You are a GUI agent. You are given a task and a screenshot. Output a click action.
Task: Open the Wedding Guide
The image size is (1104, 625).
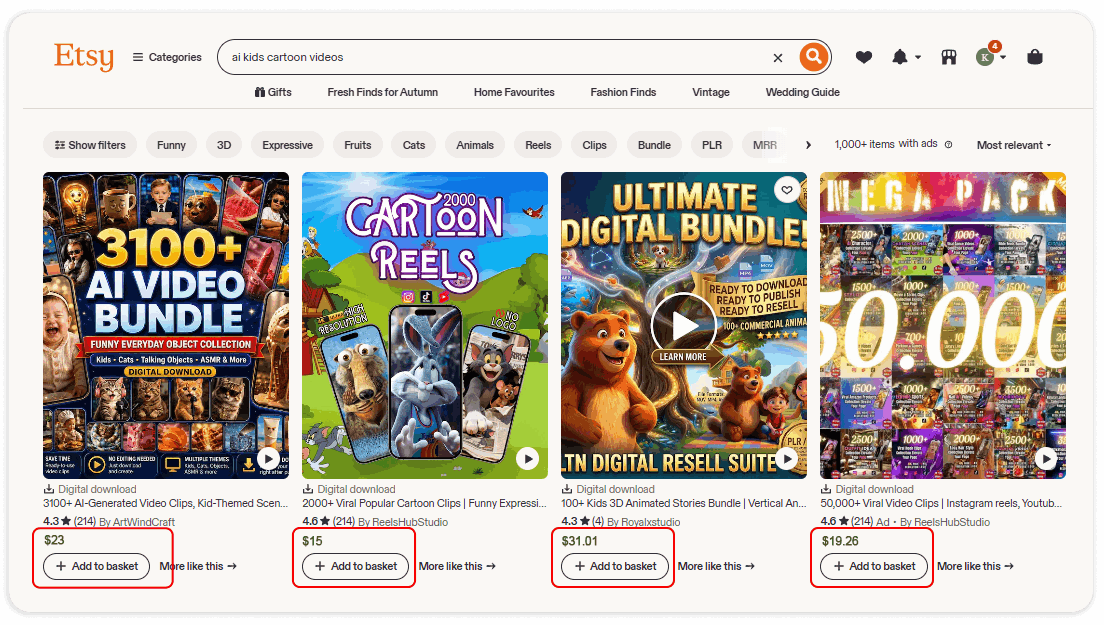click(x=803, y=92)
